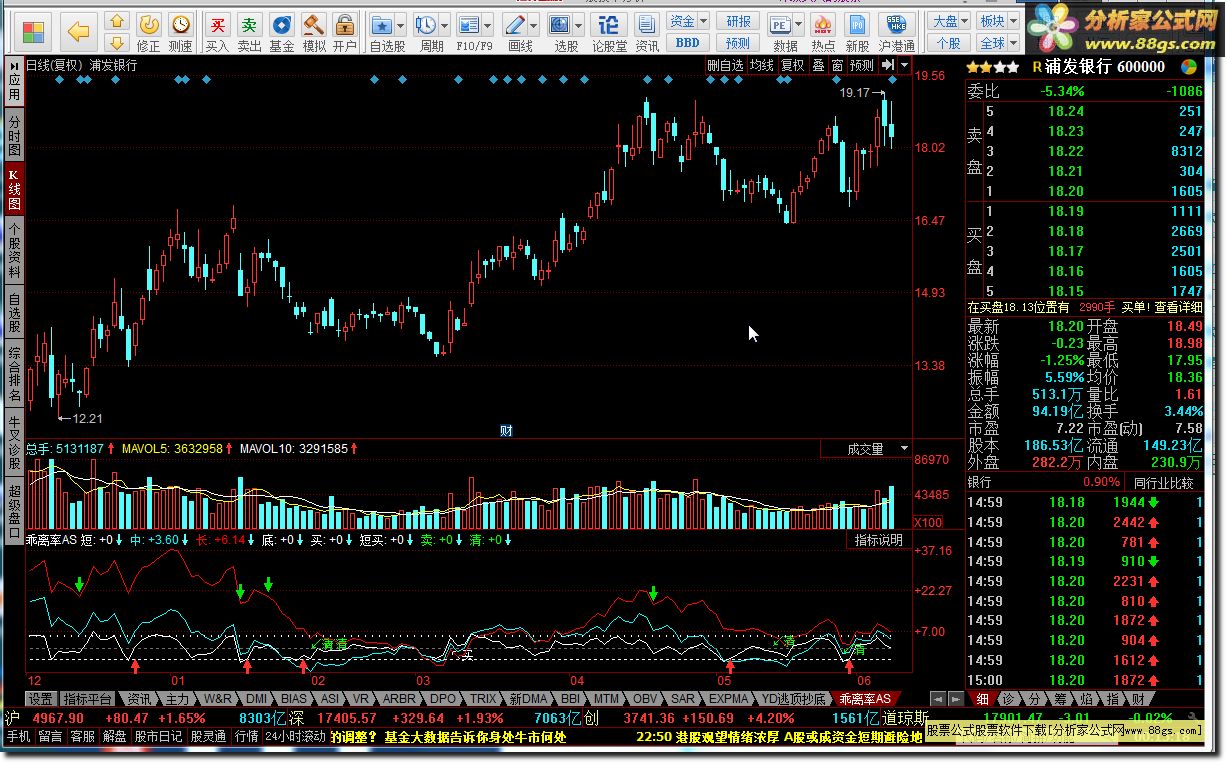Switch to the W&R indicator tab
1227x763 pixels.
tap(219, 698)
